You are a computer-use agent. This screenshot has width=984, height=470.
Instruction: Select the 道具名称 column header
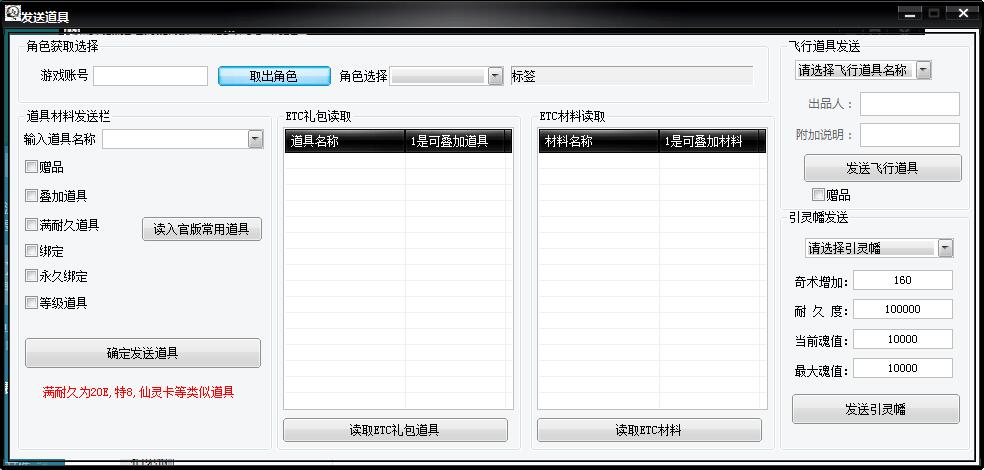point(344,142)
